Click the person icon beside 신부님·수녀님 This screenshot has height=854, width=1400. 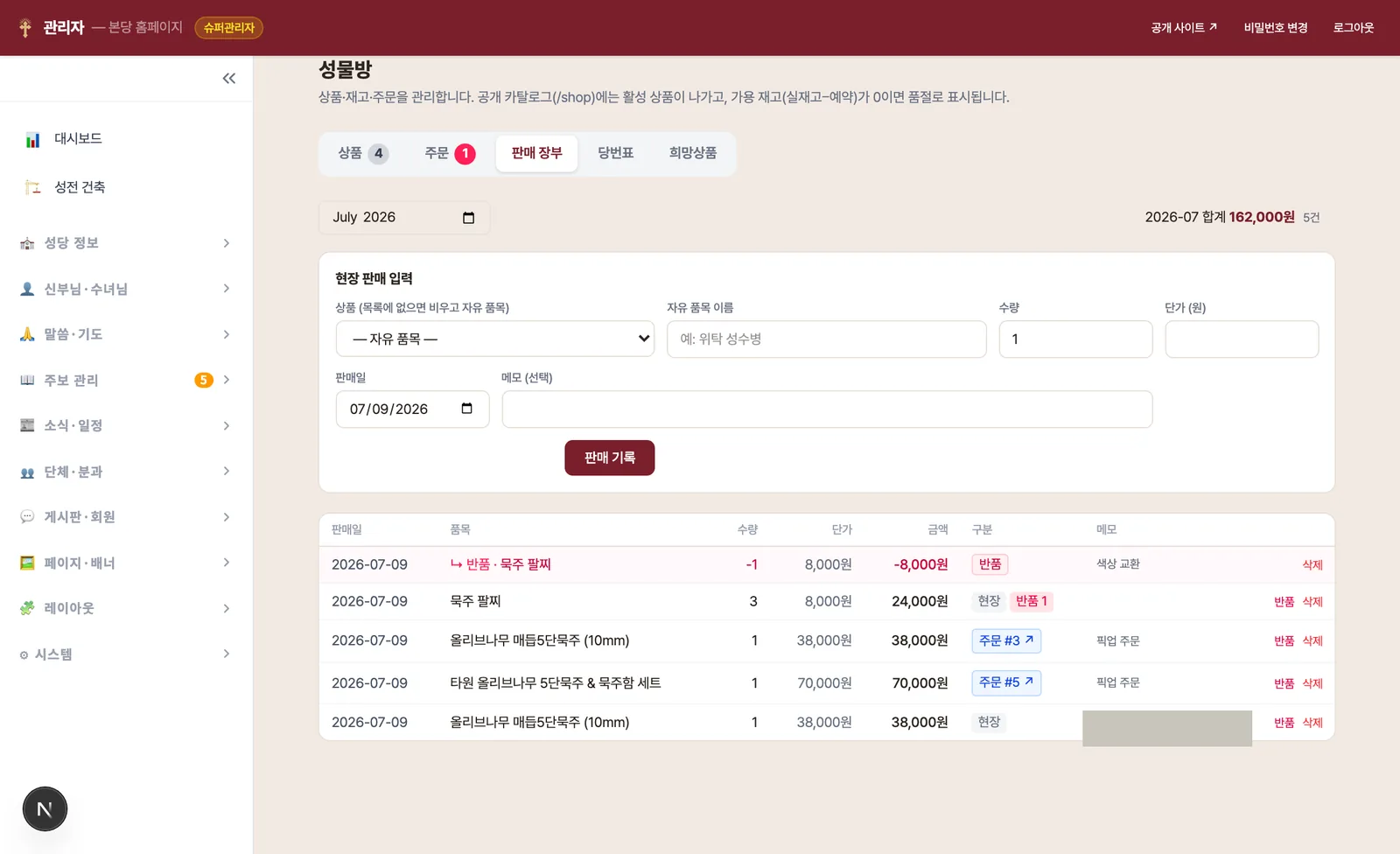point(27,289)
